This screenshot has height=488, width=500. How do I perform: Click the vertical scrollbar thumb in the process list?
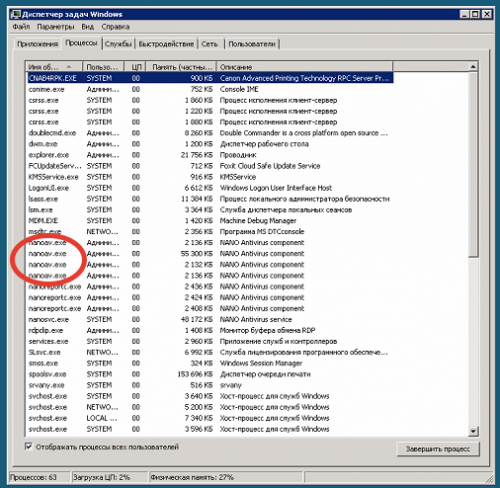click(473, 164)
